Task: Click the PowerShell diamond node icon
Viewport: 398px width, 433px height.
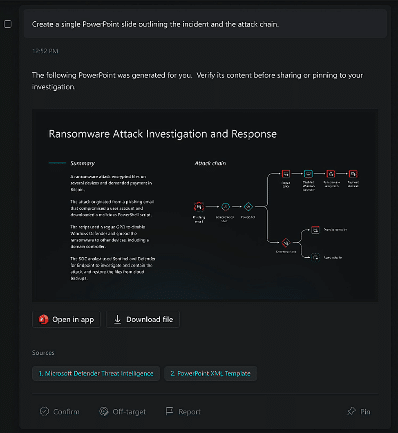Action: (248, 207)
